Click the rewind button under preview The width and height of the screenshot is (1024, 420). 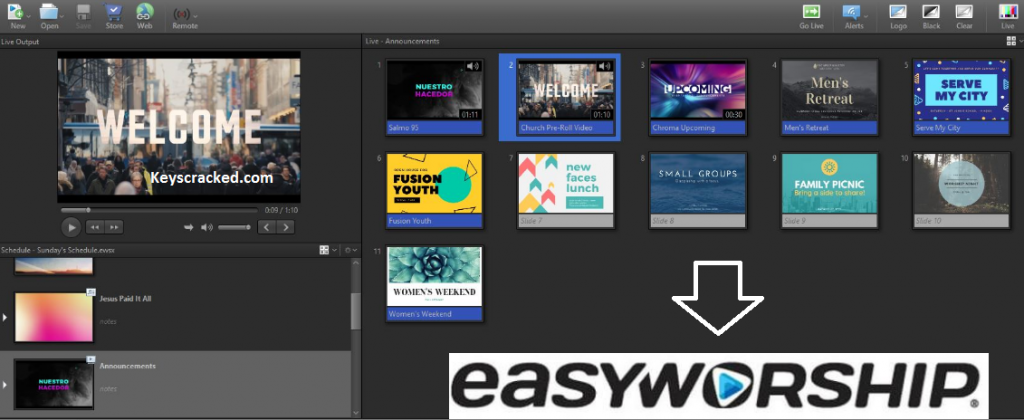tap(95, 227)
